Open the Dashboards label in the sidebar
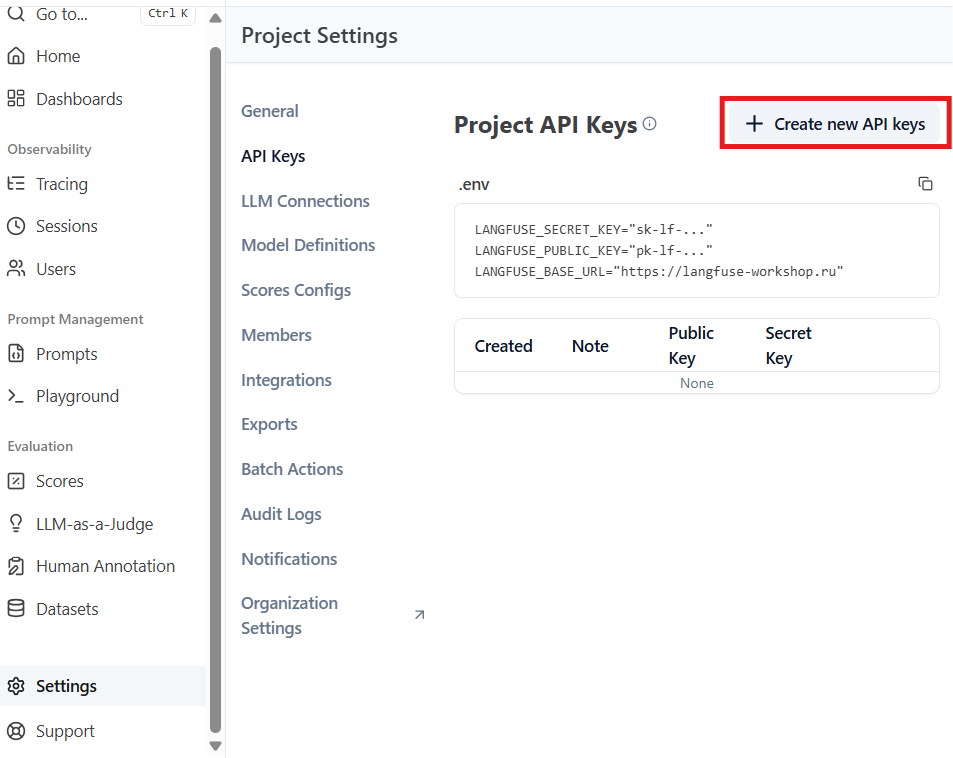Image resolution: width=953 pixels, height=758 pixels. pos(80,99)
